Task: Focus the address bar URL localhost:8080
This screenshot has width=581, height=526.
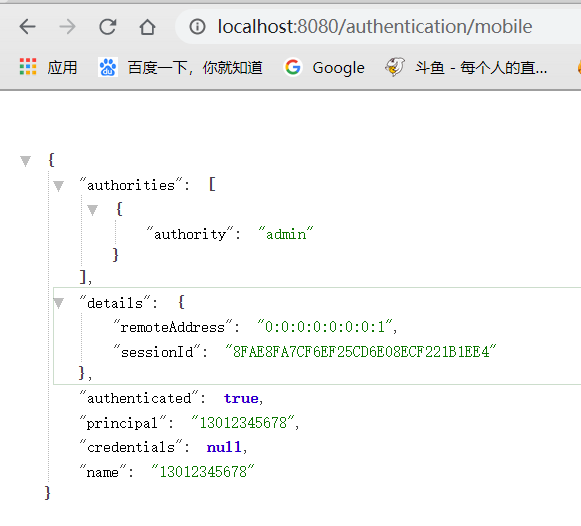Action: (x=375, y=27)
